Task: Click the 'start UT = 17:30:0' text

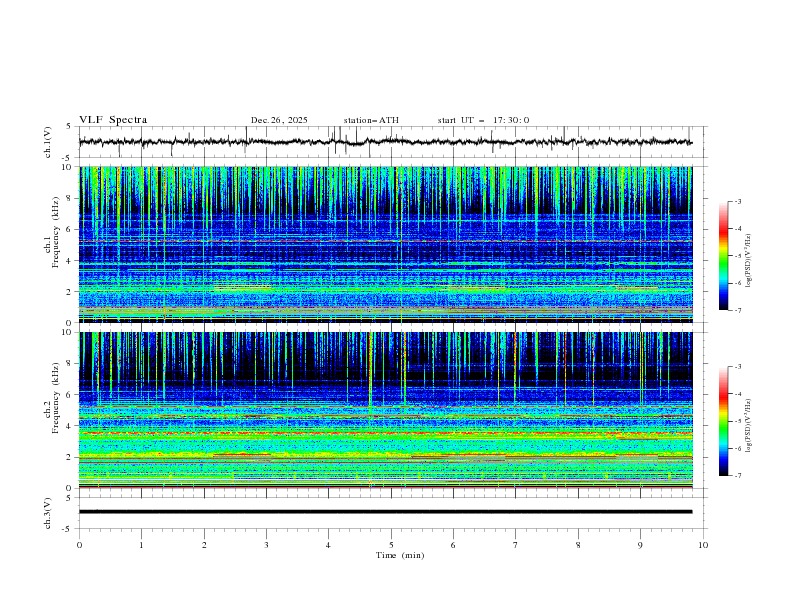Action: [483, 120]
